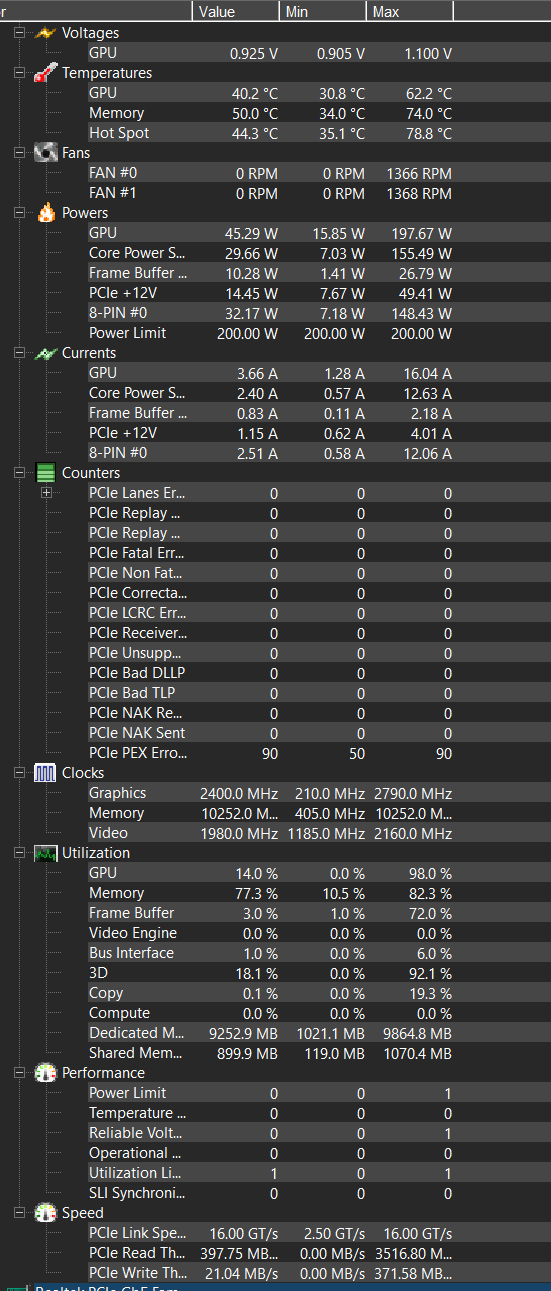
Task: Click the Clocks square-wave icon
Action: (x=46, y=773)
